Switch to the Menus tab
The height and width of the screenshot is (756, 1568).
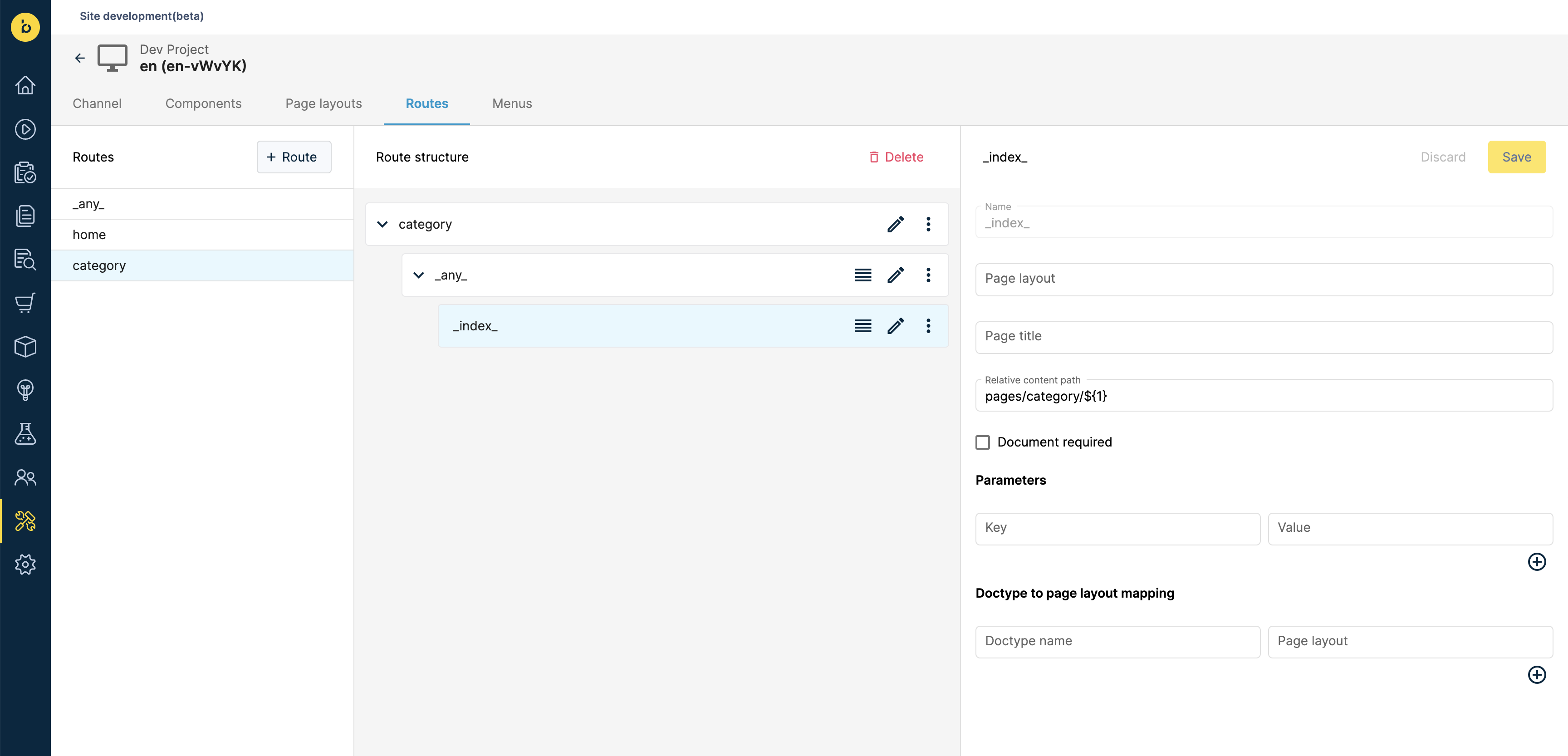(x=512, y=103)
